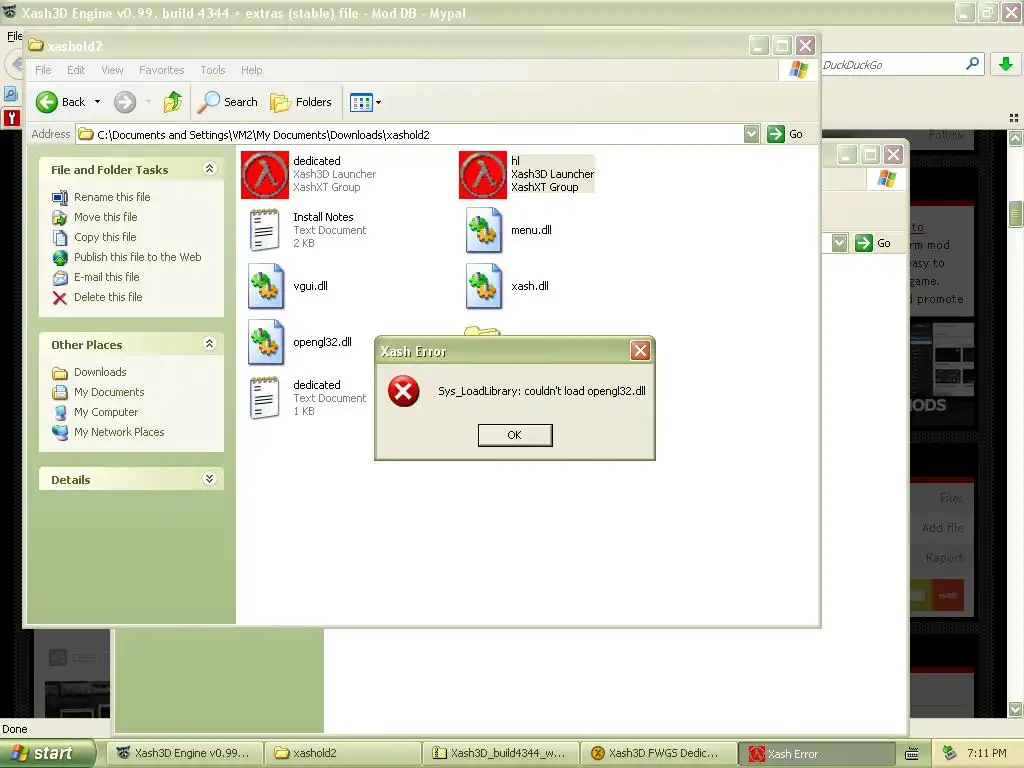Screen dimensions: 1024x768
Task: Open the Views dropdown button
Action: (x=365, y=102)
